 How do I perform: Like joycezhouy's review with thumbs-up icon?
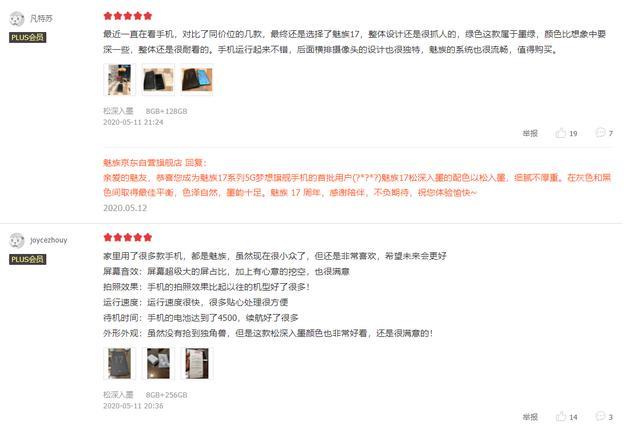[x=561, y=416]
